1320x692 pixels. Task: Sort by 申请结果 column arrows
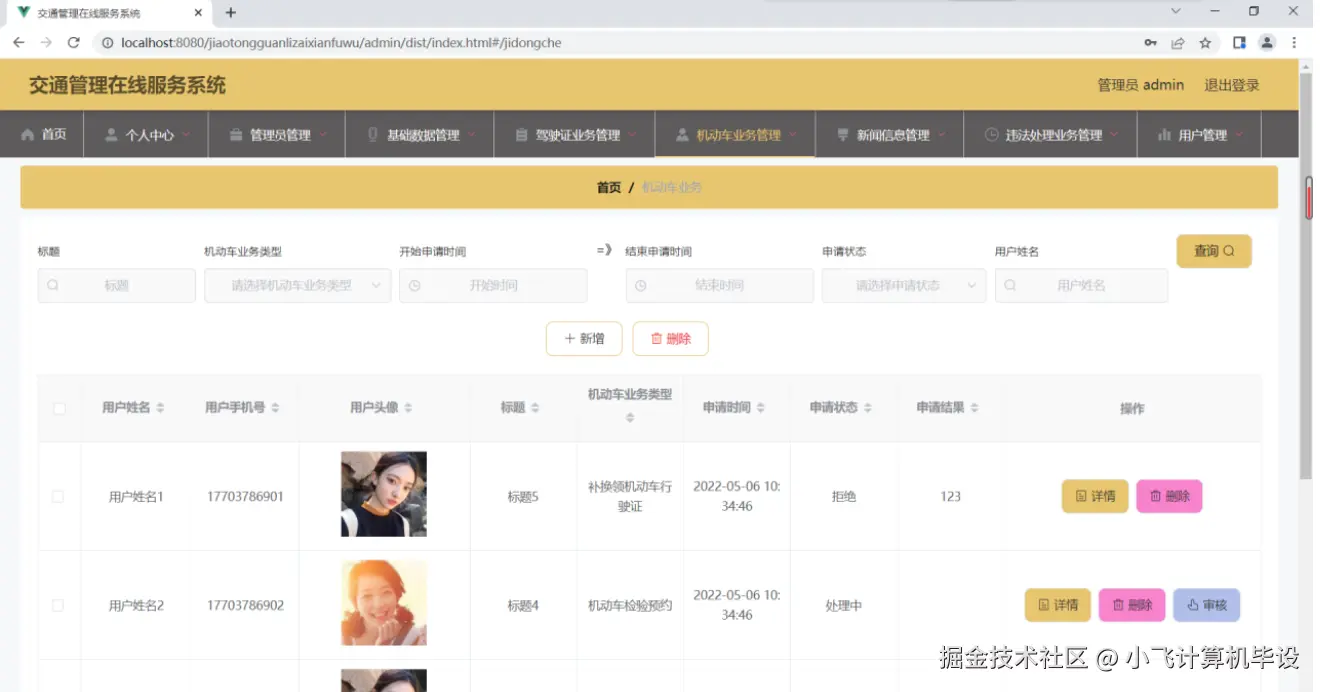pyautogui.click(x=974, y=408)
